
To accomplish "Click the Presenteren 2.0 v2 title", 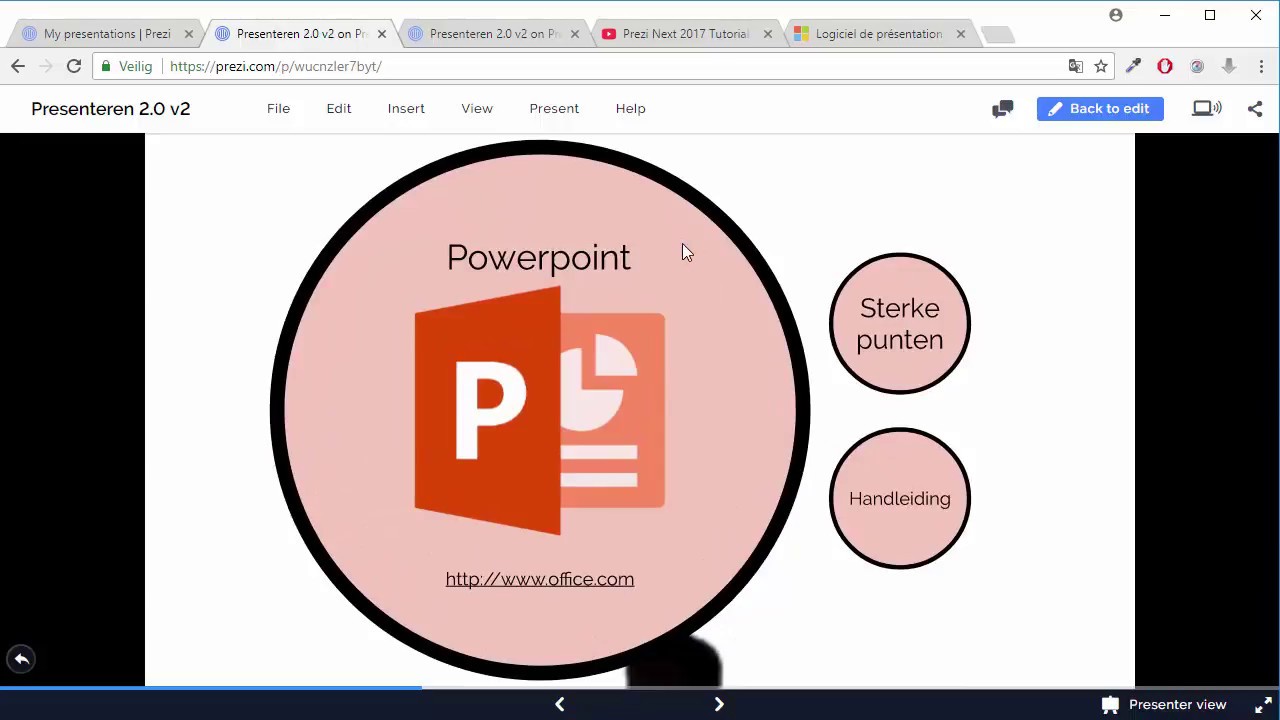I will pos(111,109).
